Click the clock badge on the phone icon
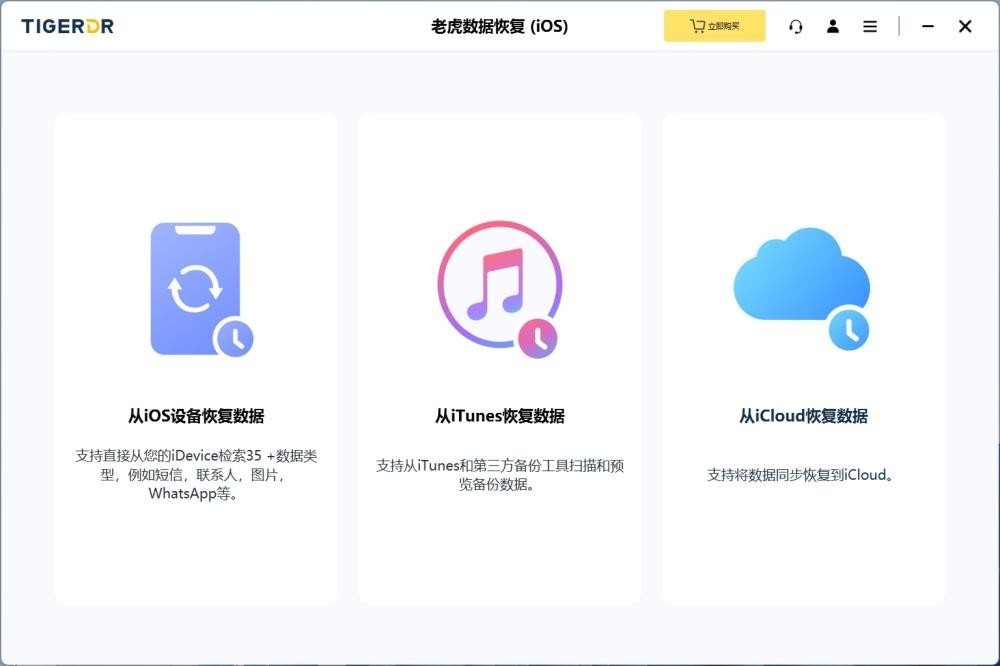The image size is (1000, 666). (x=236, y=339)
